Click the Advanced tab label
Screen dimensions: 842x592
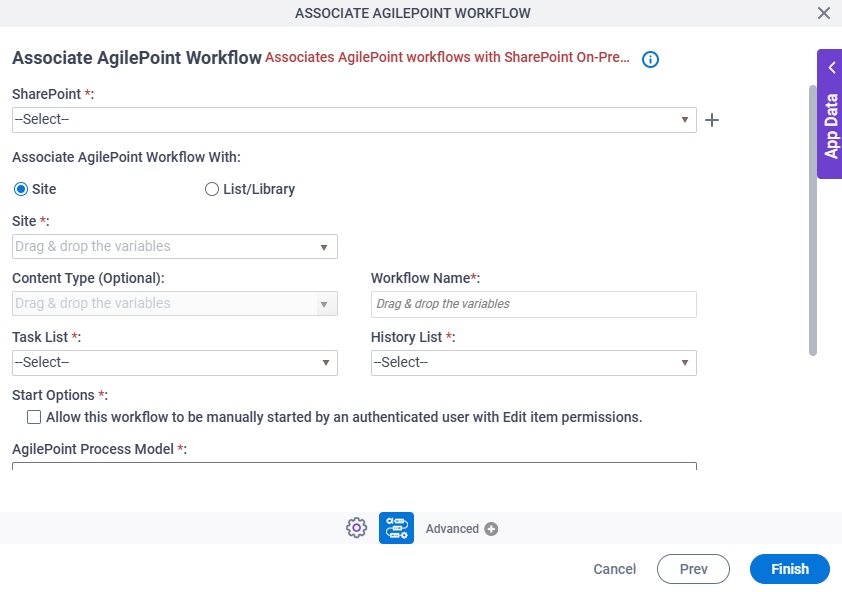pyautogui.click(x=452, y=529)
